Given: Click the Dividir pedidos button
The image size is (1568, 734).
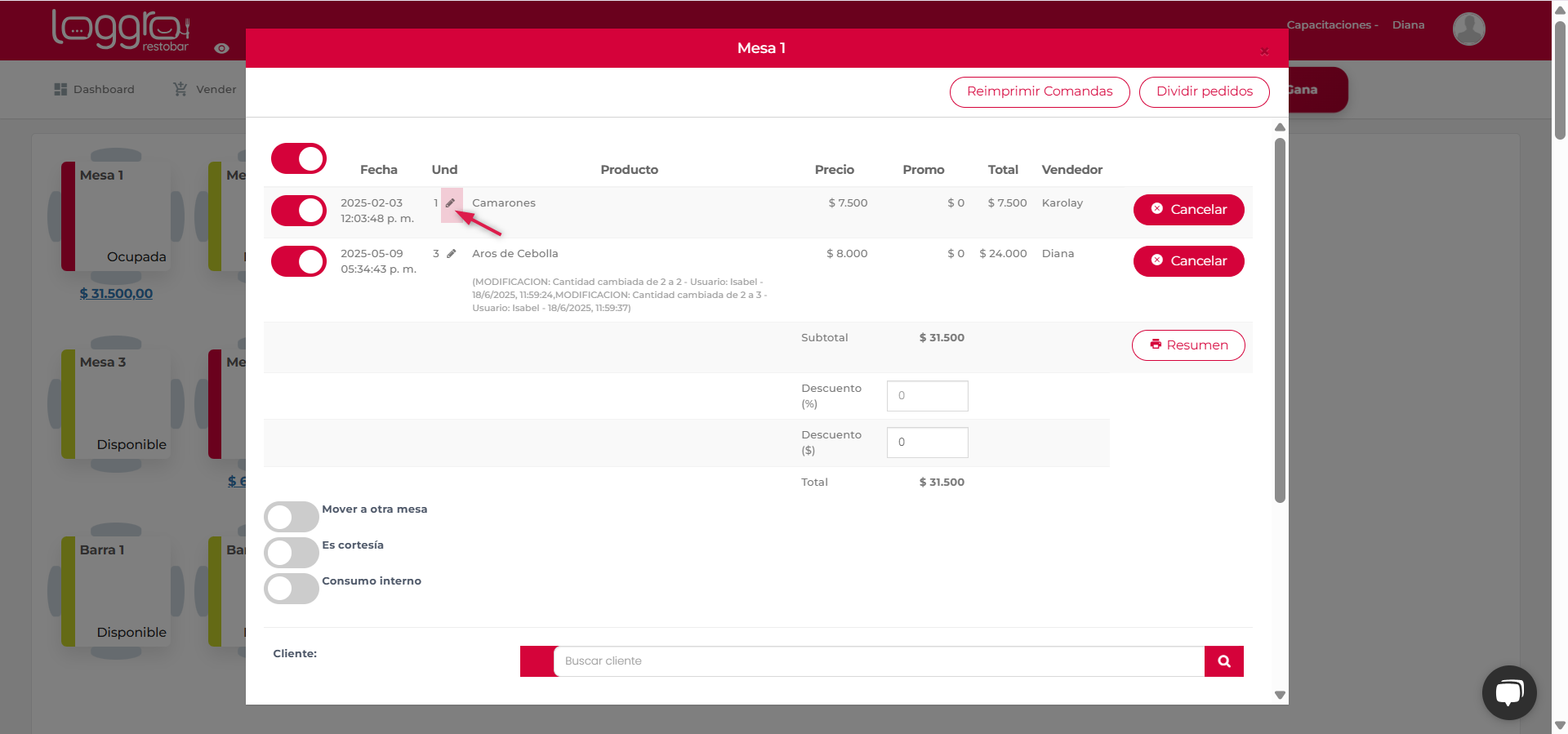Looking at the screenshot, I should [1204, 91].
